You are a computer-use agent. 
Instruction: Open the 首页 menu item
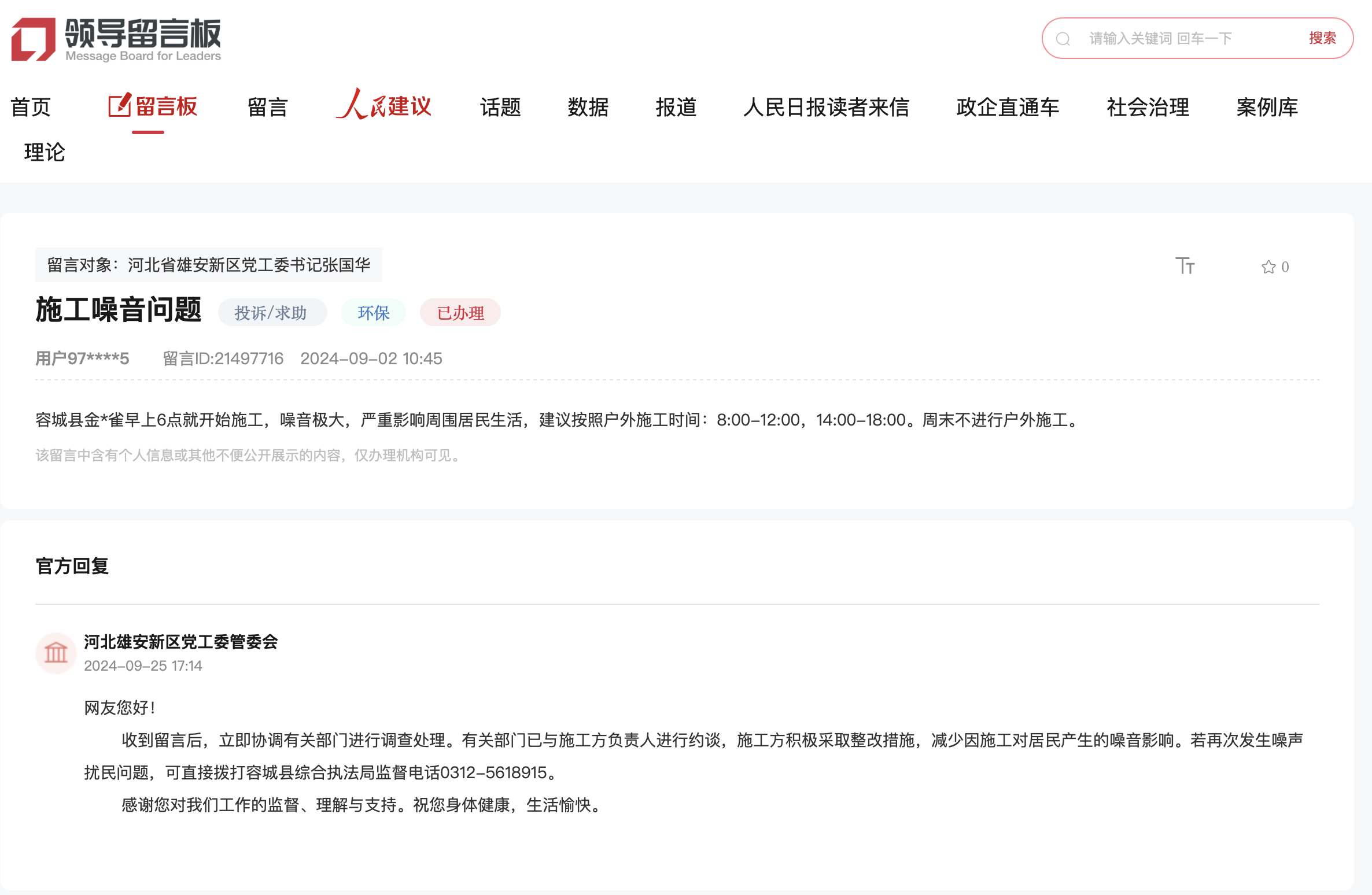point(31,108)
